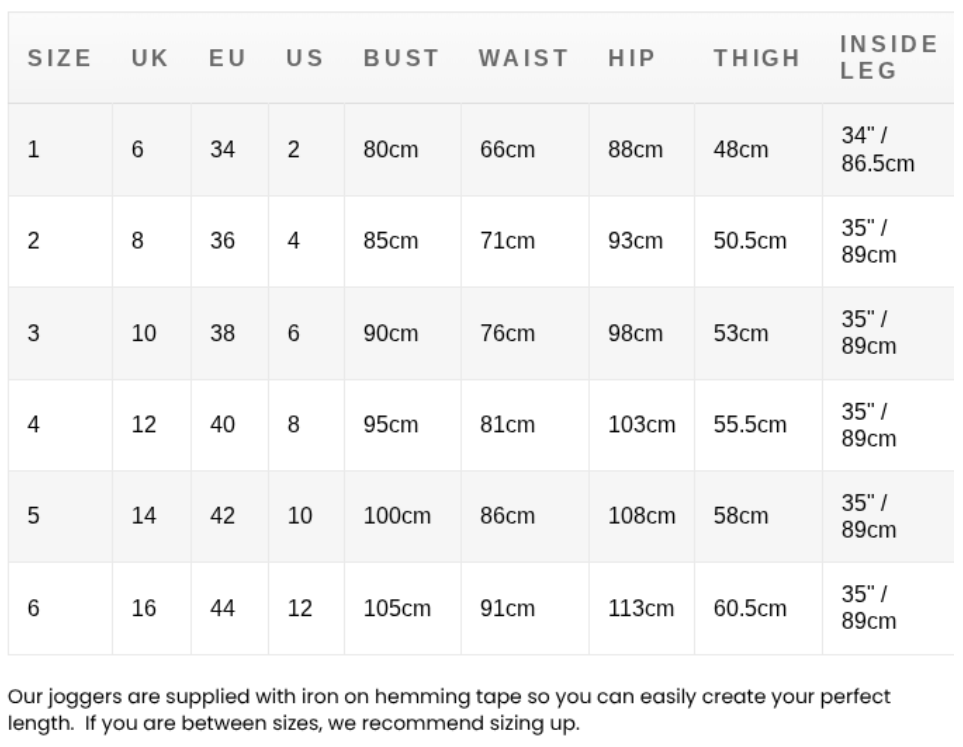
Task: Select the 55.5cm thigh cell
Action: (x=749, y=424)
